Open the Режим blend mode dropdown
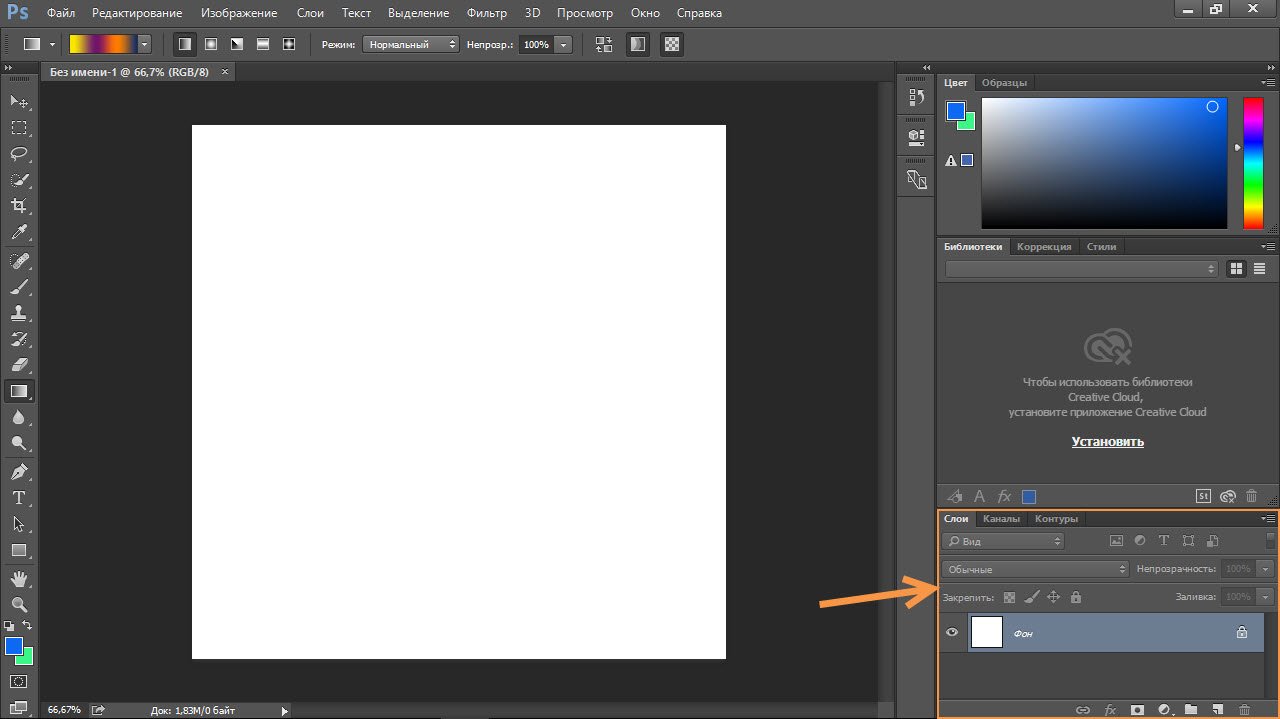 click(410, 45)
